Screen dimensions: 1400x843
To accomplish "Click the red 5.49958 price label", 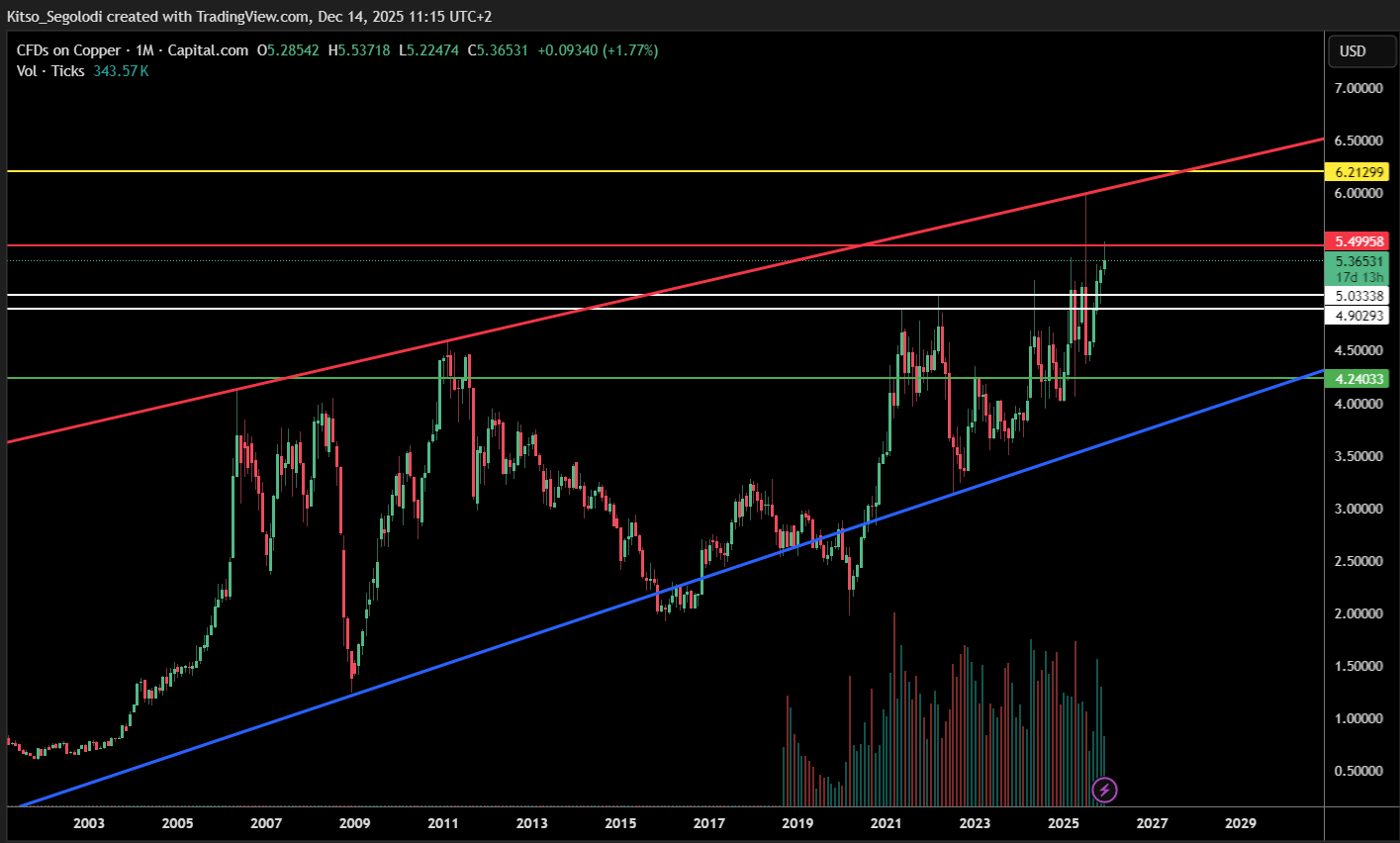I will (1359, 241).
